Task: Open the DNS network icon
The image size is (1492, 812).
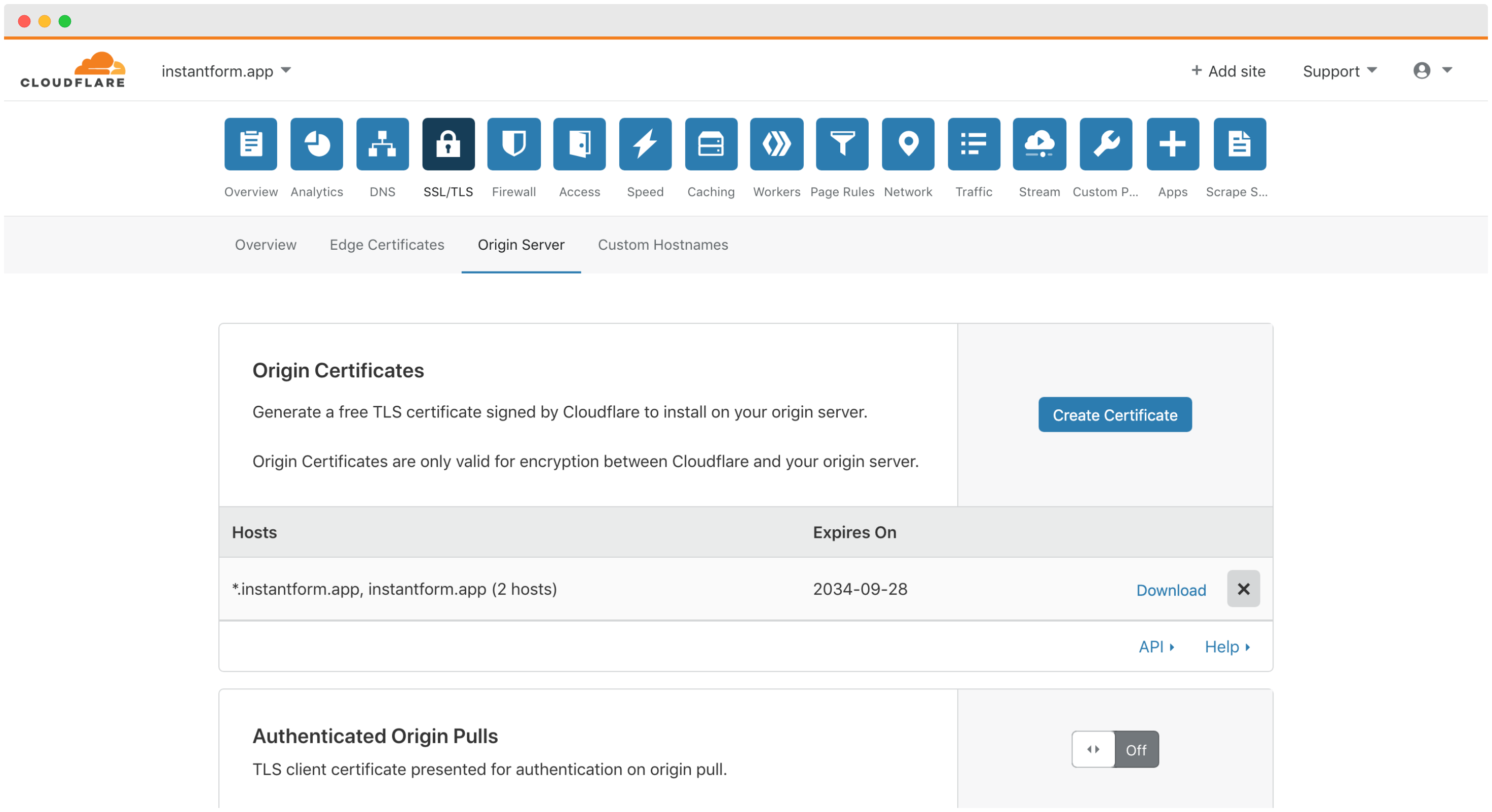Action: click(x=383, y=144)
